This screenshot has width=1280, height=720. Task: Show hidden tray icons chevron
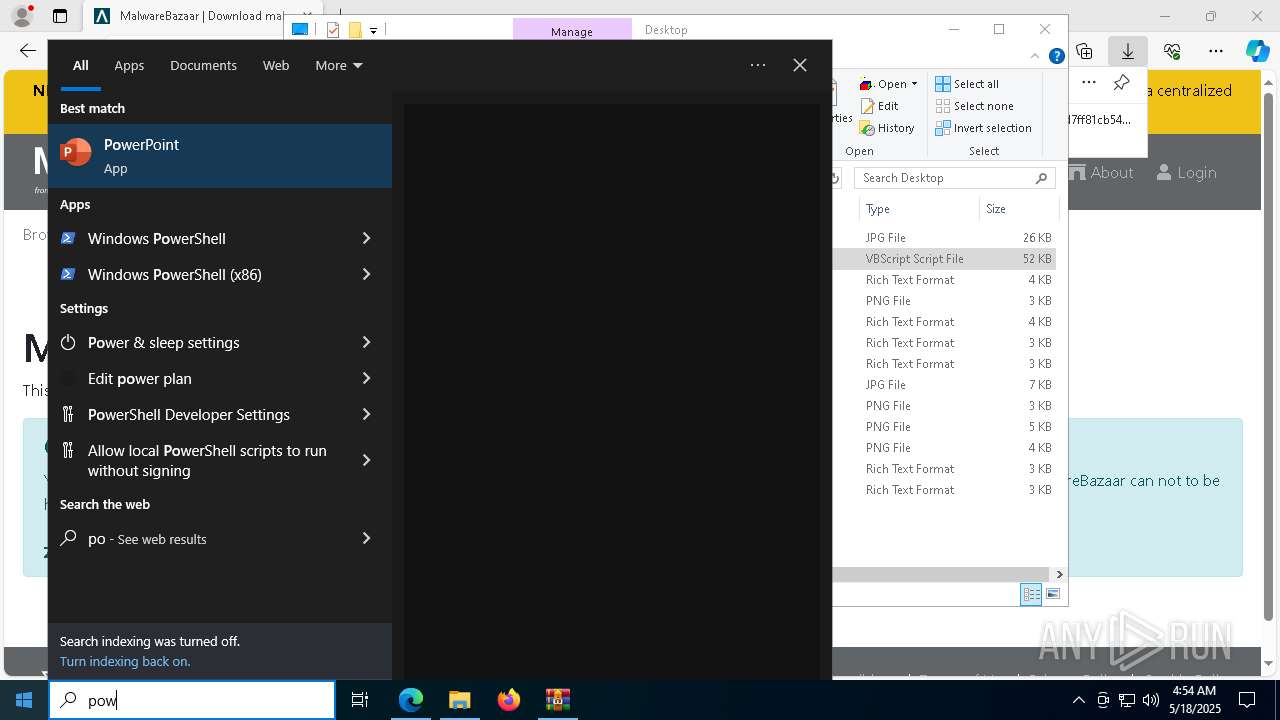[1079, 700]
